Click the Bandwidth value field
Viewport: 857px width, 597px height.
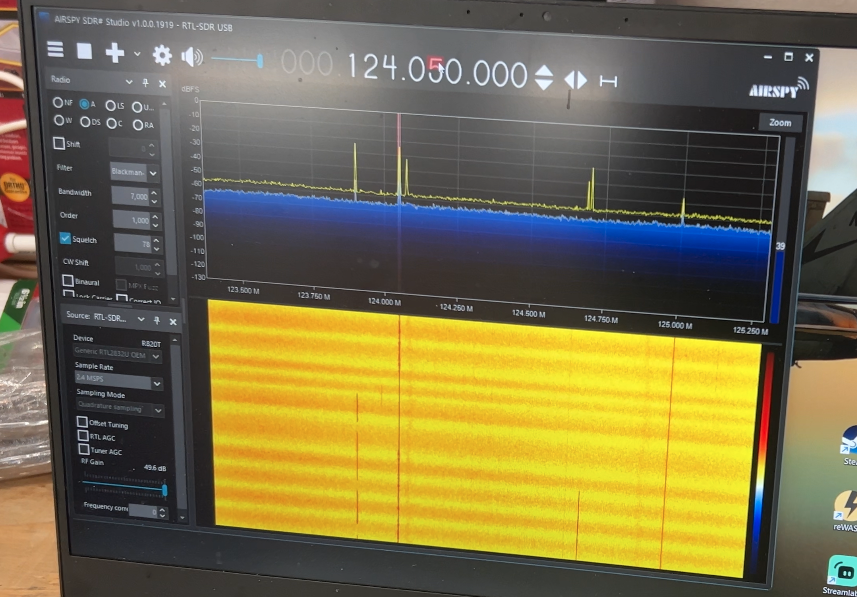130,195
